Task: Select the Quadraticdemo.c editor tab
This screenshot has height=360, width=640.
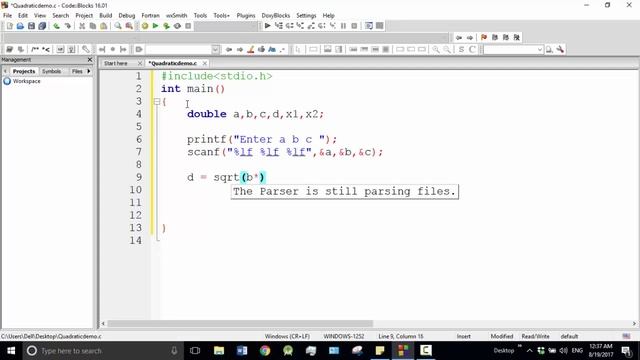Action: pyautogui.click(x=173, y=63)
